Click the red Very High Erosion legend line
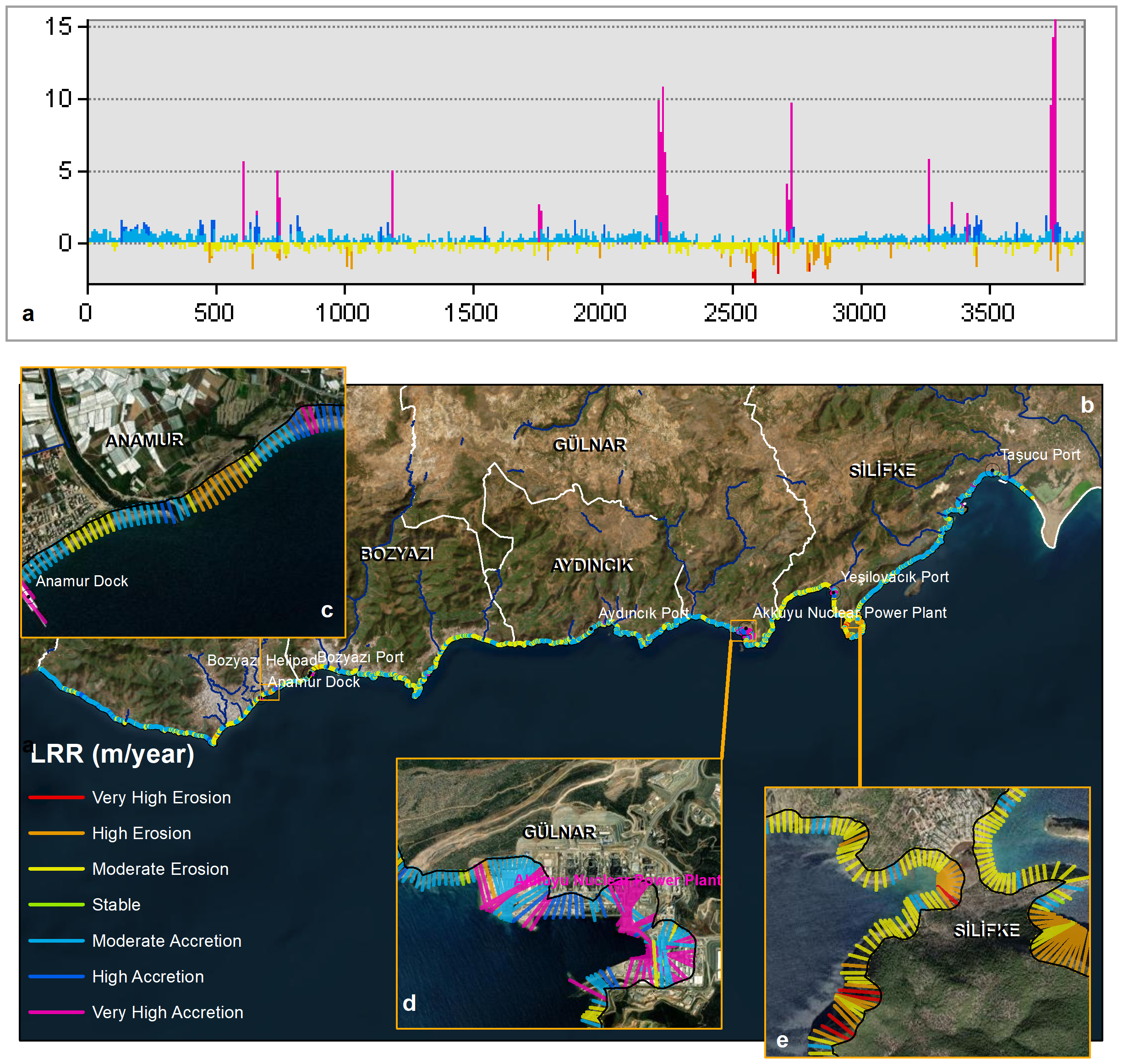This screenshot has height=1064, width=1123. [x=56, y=797]
